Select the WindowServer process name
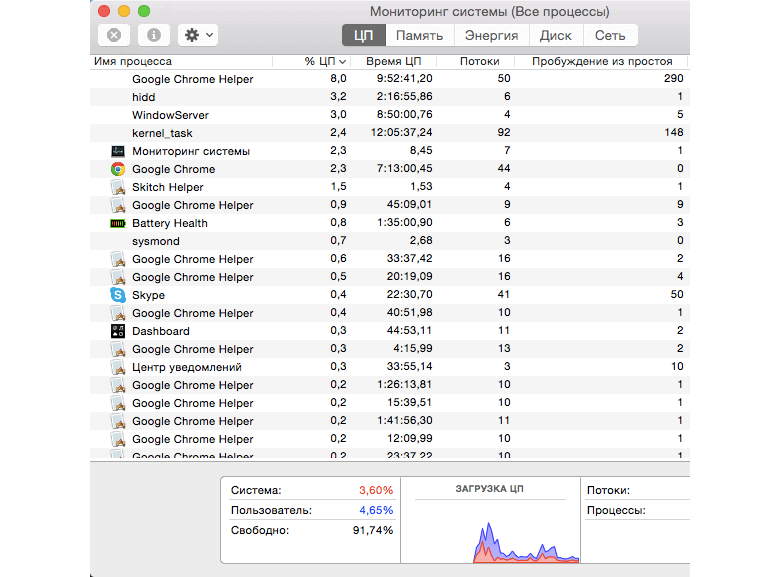 click(170, 115)
